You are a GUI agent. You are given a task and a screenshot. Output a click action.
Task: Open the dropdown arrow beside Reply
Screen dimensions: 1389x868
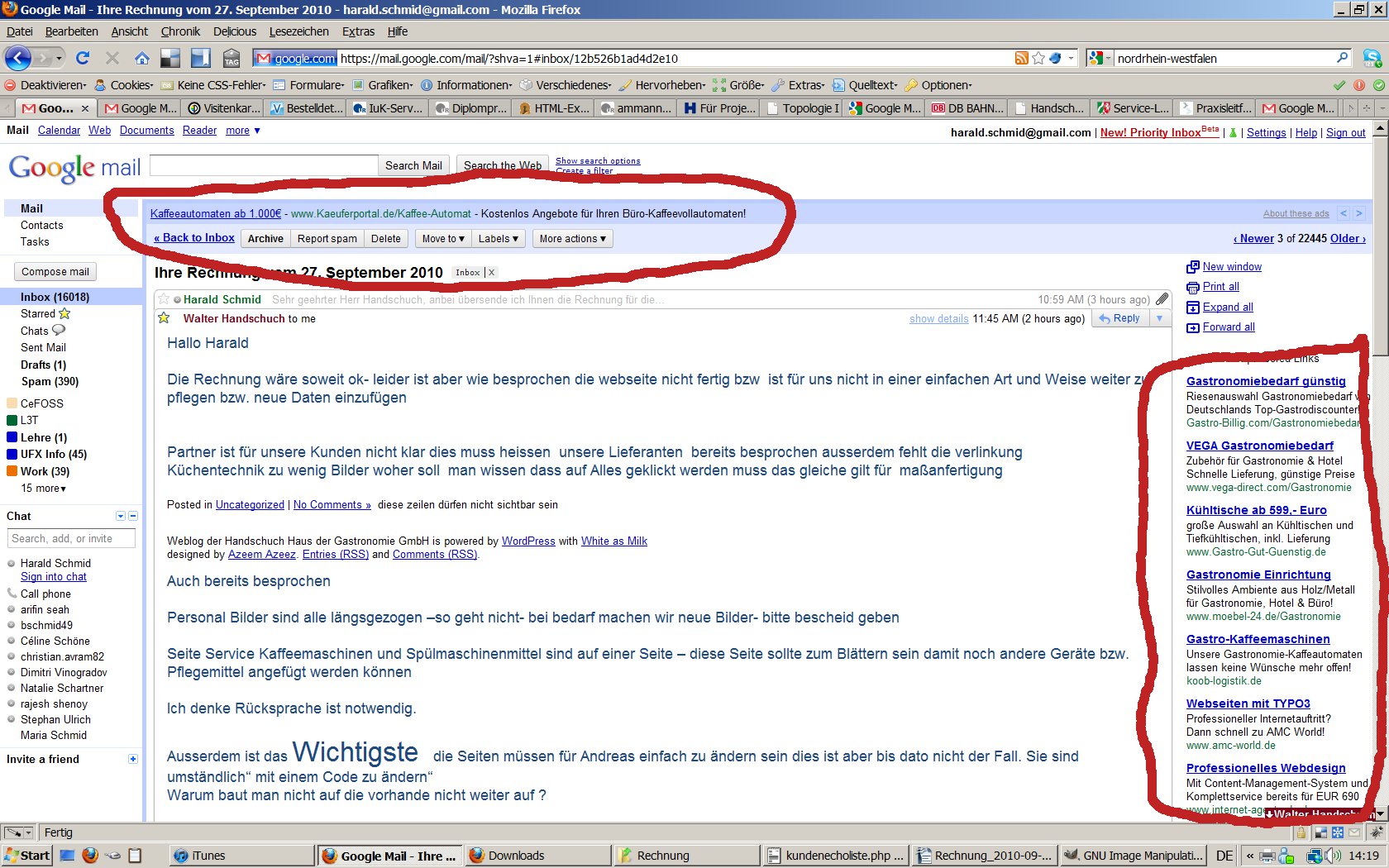(1159, 318)
